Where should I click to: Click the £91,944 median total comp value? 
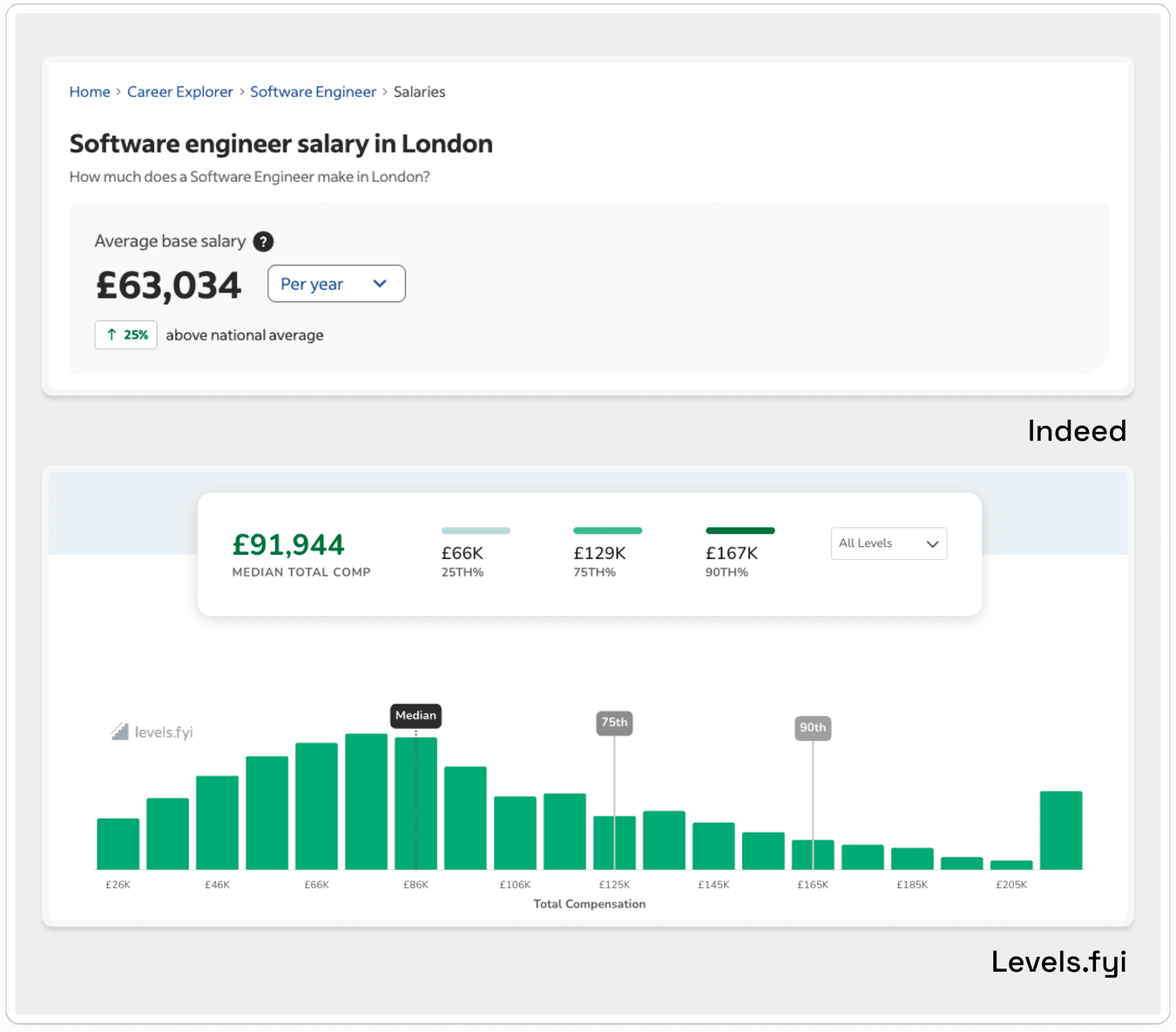click(288, 544)
